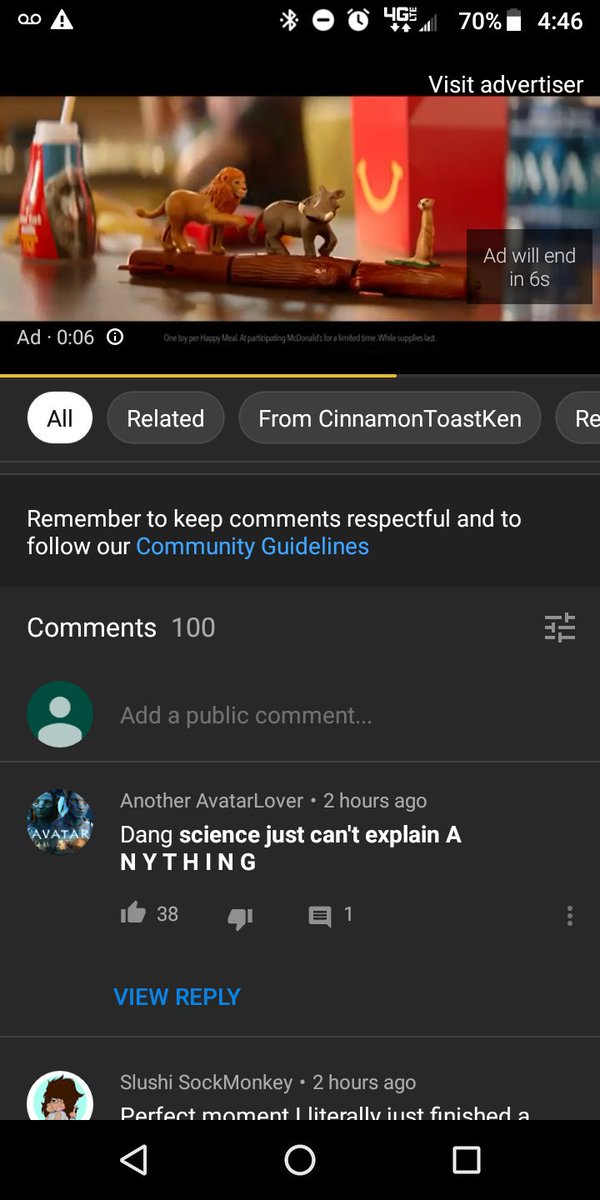Tap the ad info icon
The width and height of the screenshot is (600, 1200).
coord(115,337)
